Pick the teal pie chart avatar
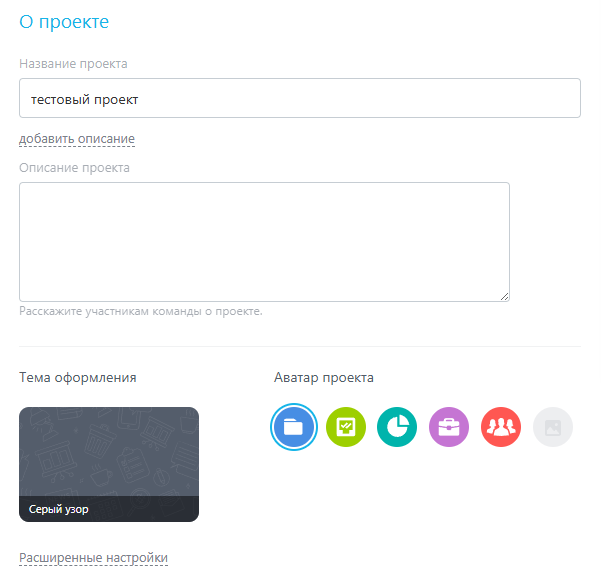 [397, 427]
